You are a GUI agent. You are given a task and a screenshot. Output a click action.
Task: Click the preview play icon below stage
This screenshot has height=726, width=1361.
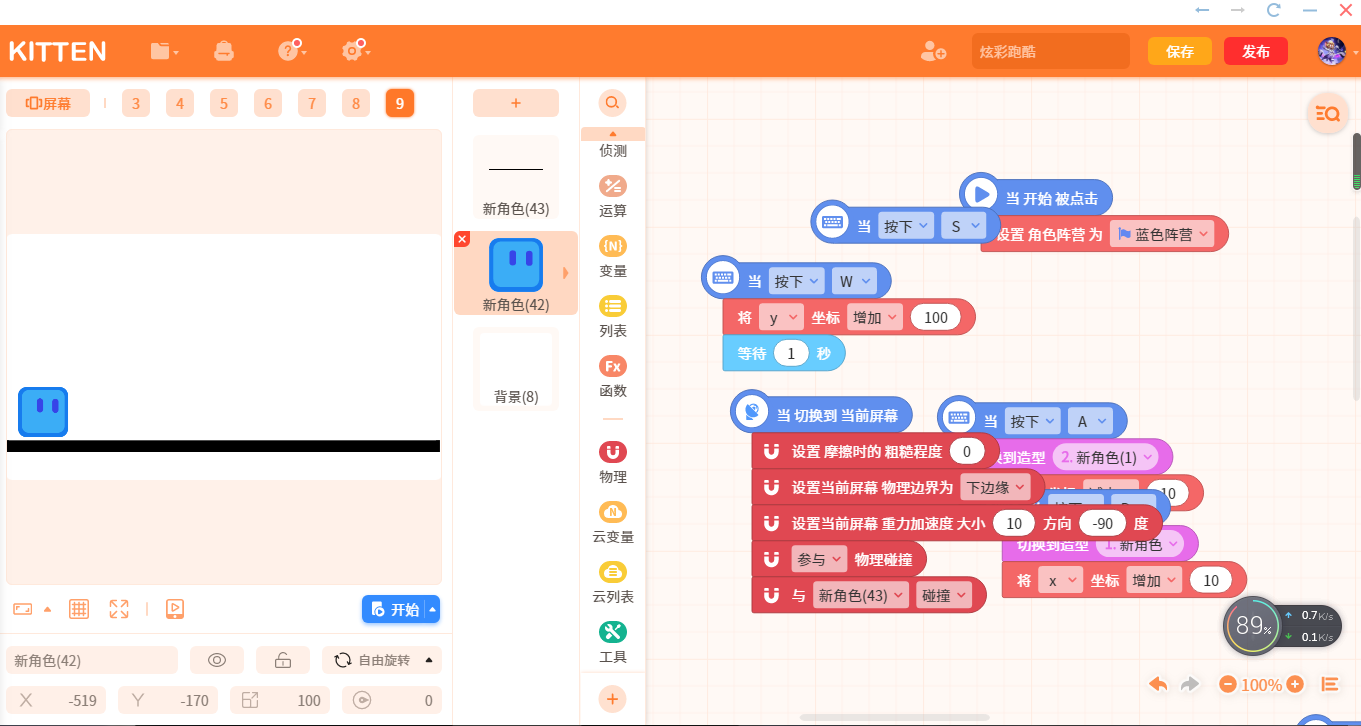[174, 608]
